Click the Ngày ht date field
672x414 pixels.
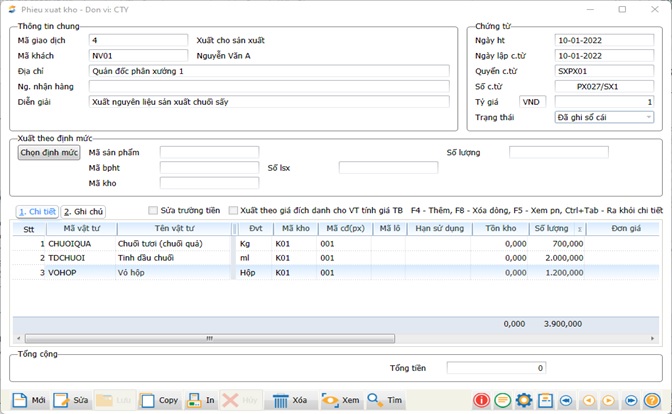pos(604,40)
